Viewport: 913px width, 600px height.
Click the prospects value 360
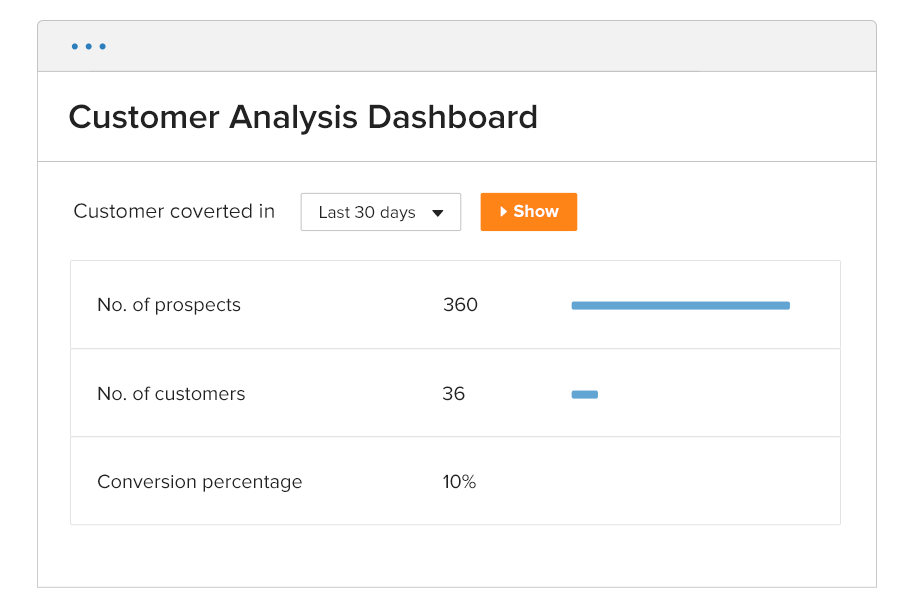click(460, 305)
